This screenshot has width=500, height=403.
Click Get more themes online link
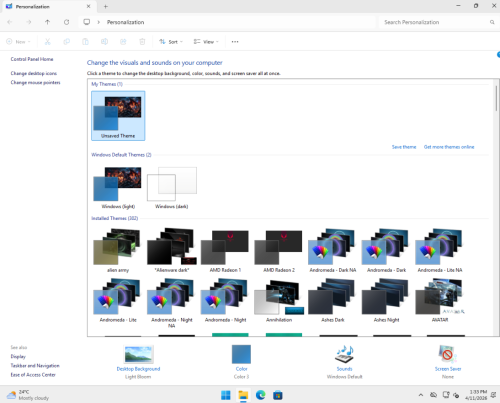[449, 147]
